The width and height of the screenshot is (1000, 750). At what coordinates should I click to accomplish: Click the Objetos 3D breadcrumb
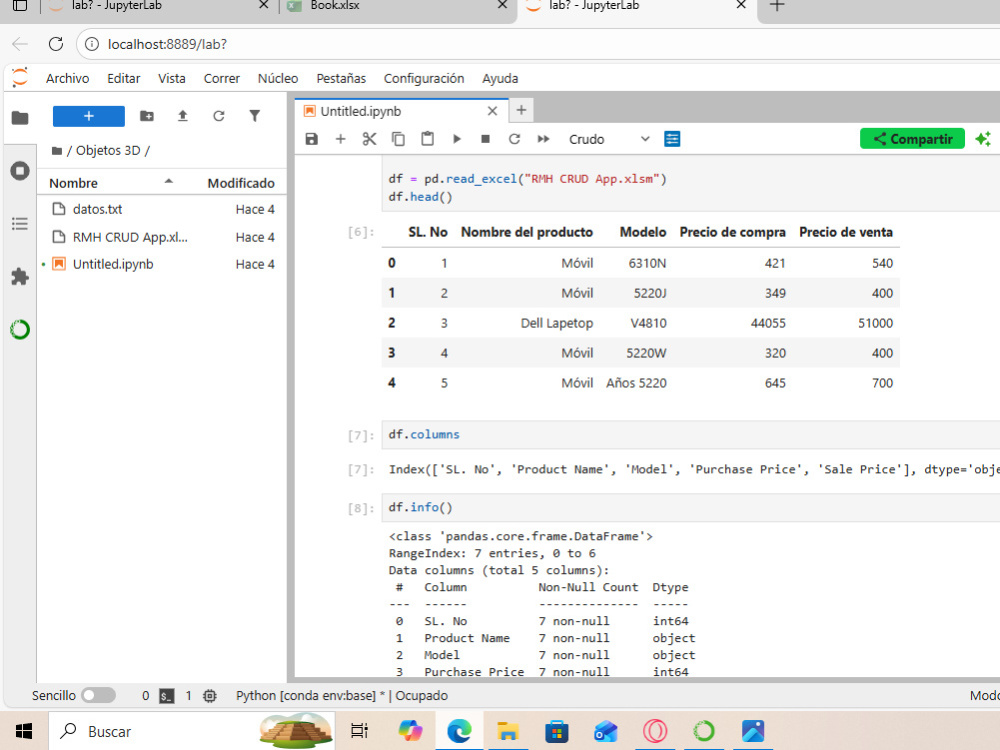click(x=108, y=151)
